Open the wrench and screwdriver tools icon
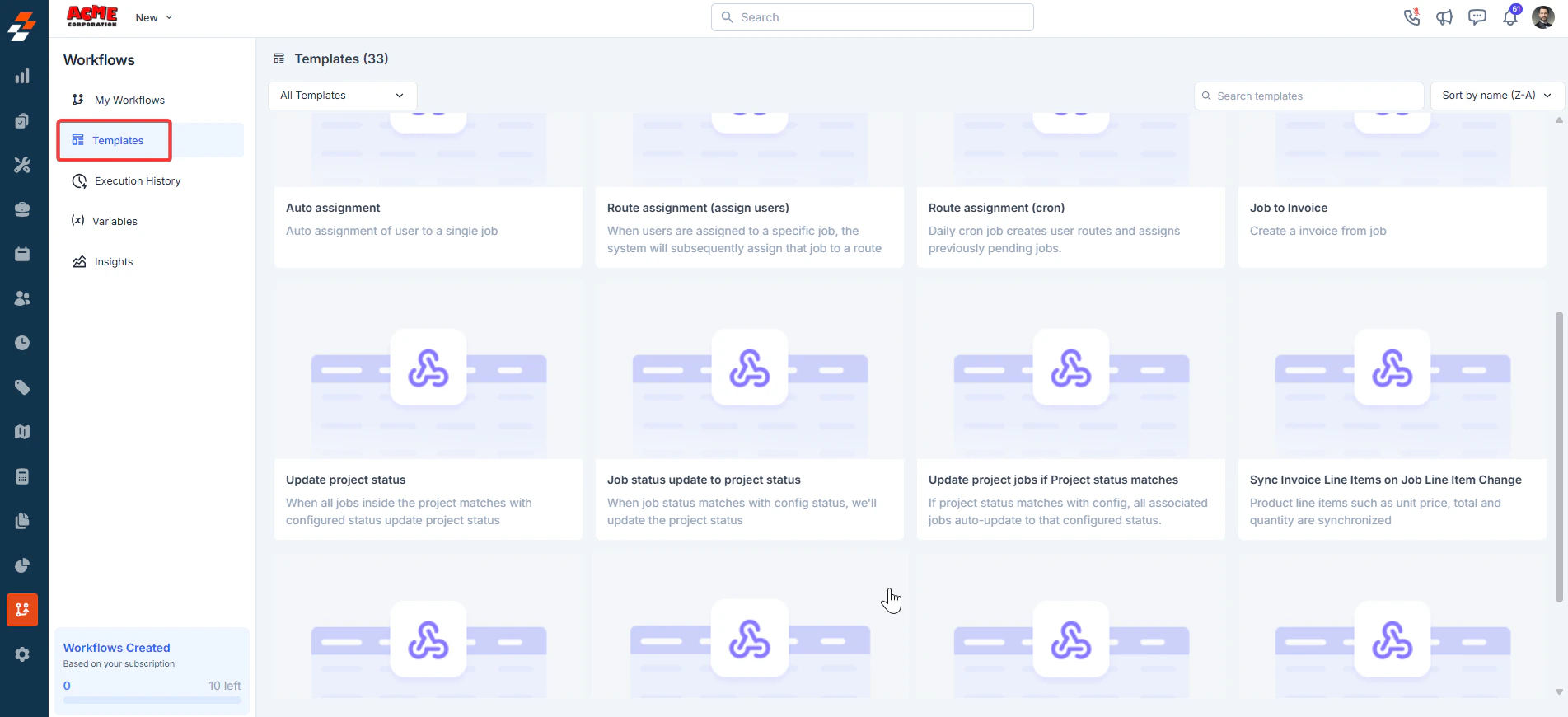The image size is (1568, 717). [22, 166]
